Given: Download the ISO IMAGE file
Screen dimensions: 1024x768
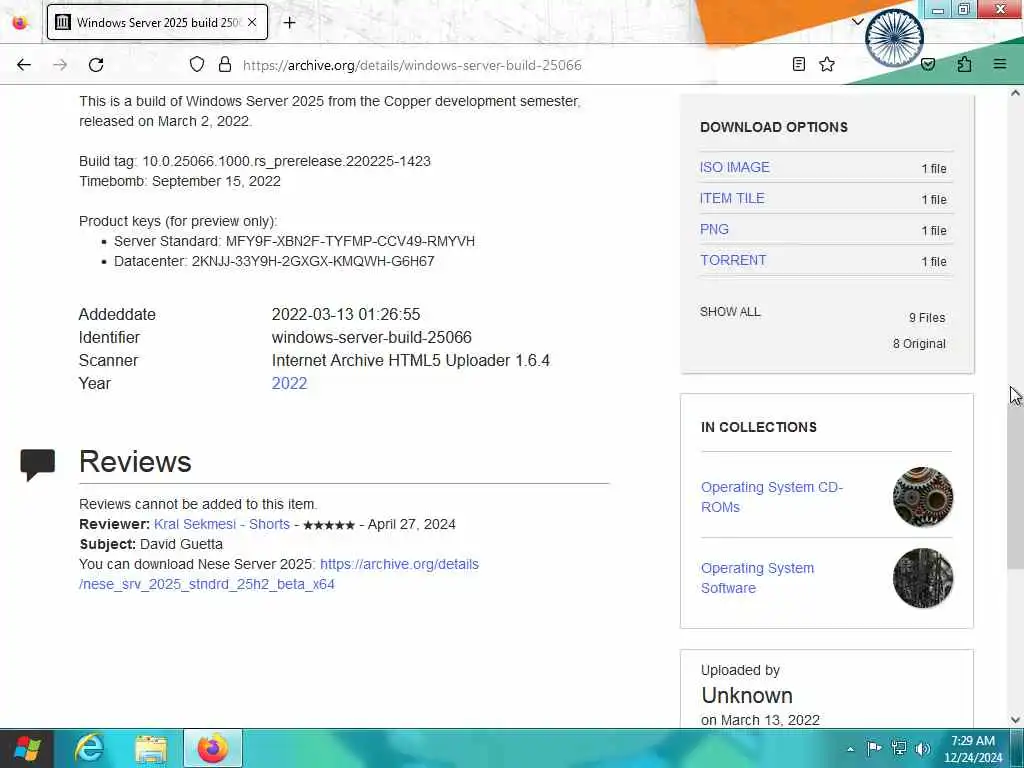Looking at the screenshot, I should 734,167.
